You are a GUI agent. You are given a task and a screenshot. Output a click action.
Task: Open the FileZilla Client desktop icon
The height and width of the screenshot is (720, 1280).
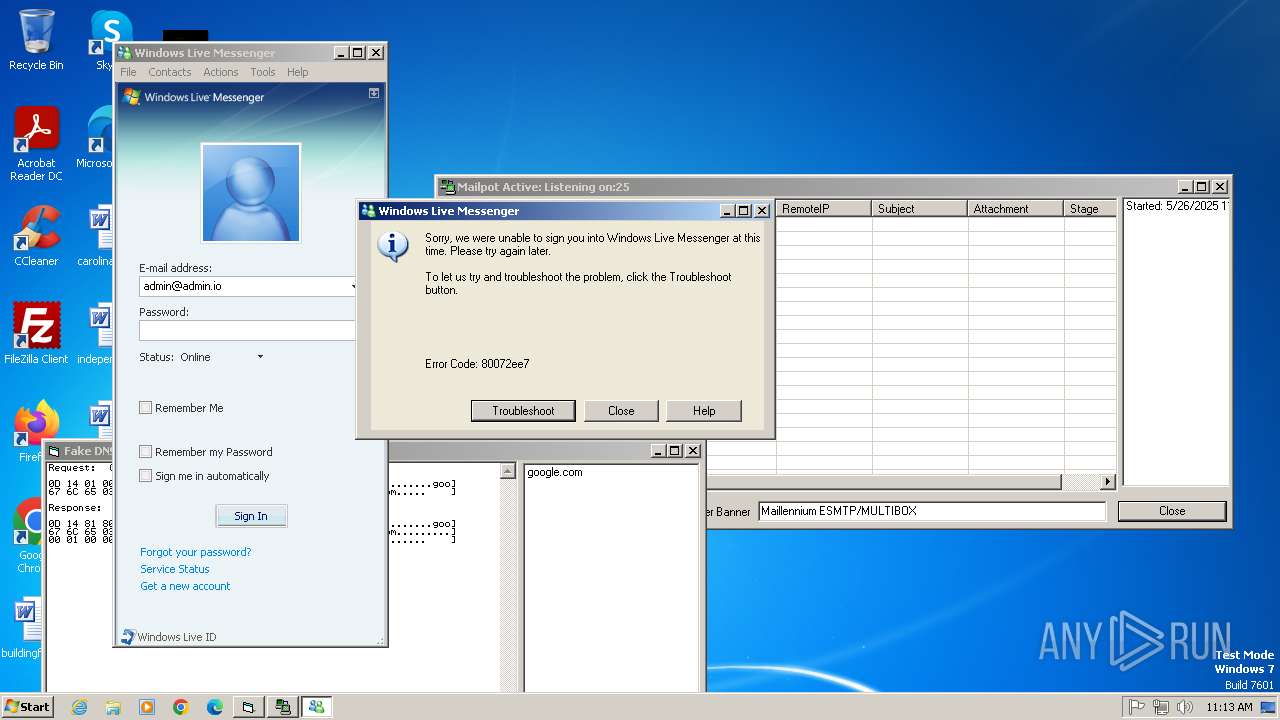[36, 333]
